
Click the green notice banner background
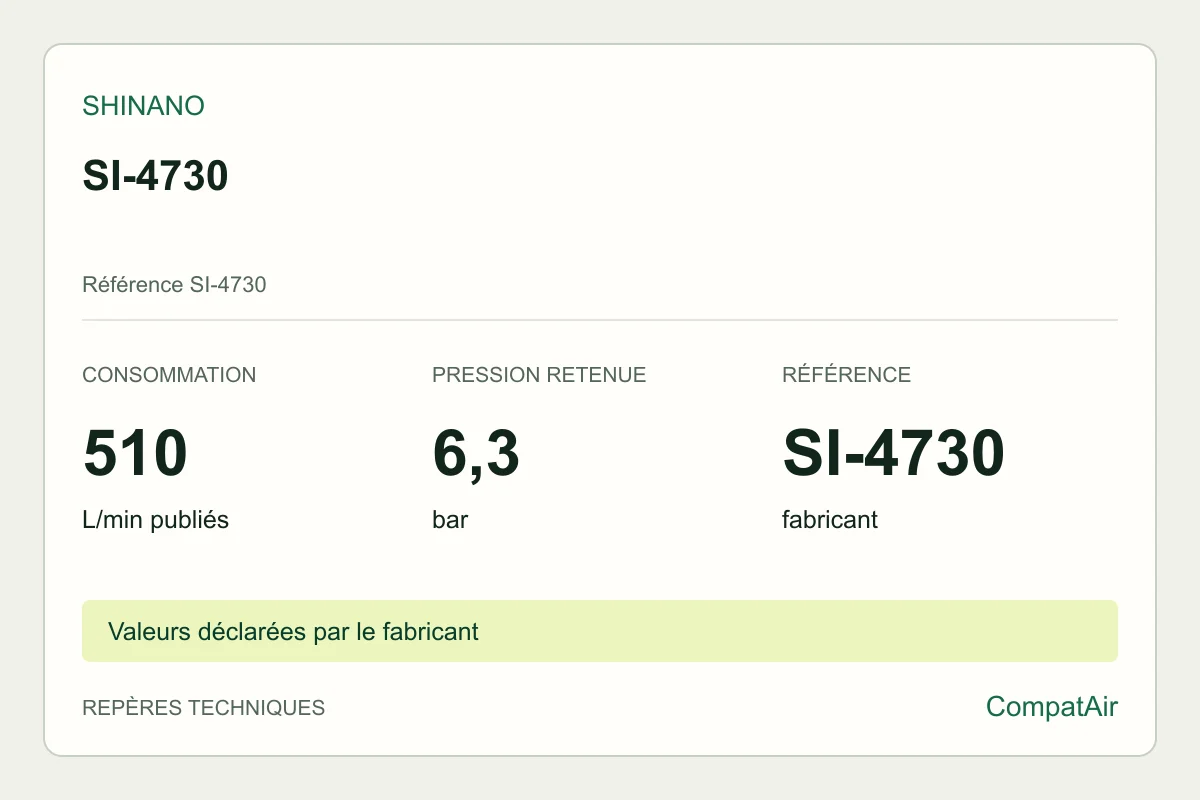tap(800, 631)
